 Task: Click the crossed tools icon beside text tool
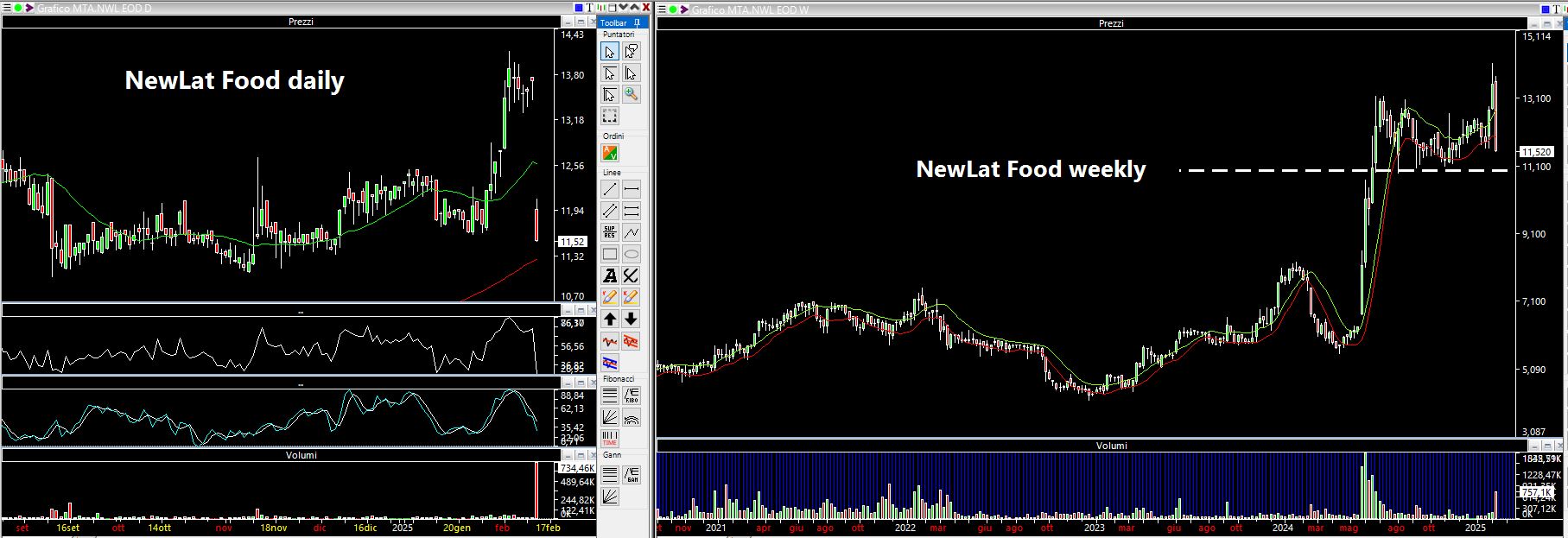(x=632, y=275)
